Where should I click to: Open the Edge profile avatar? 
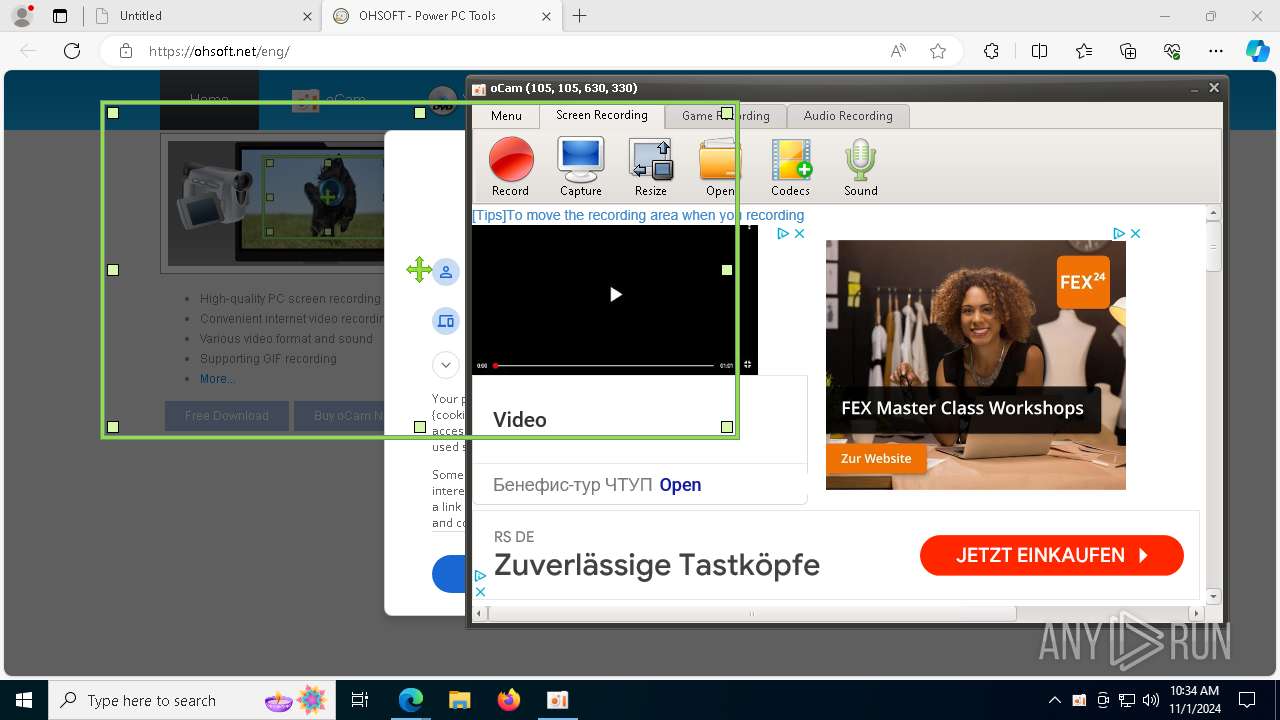pos(22,16)
